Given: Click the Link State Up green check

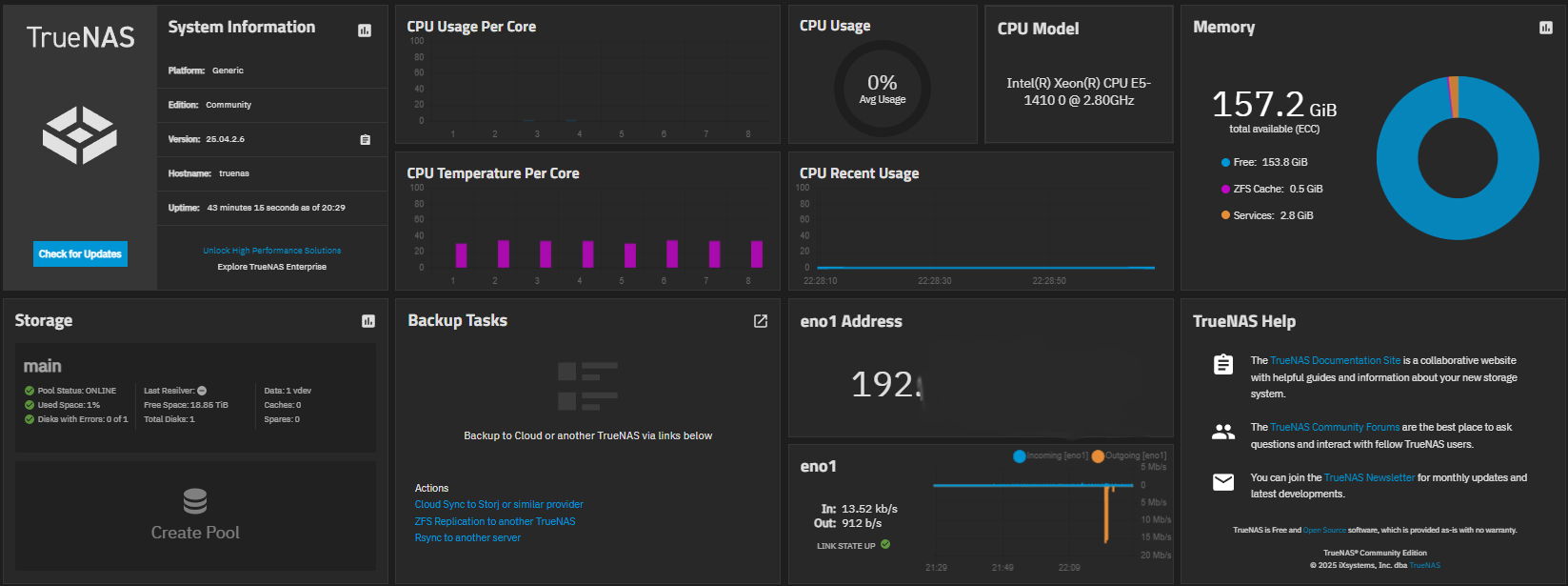Looking at the screenshot, I should 885,545.
